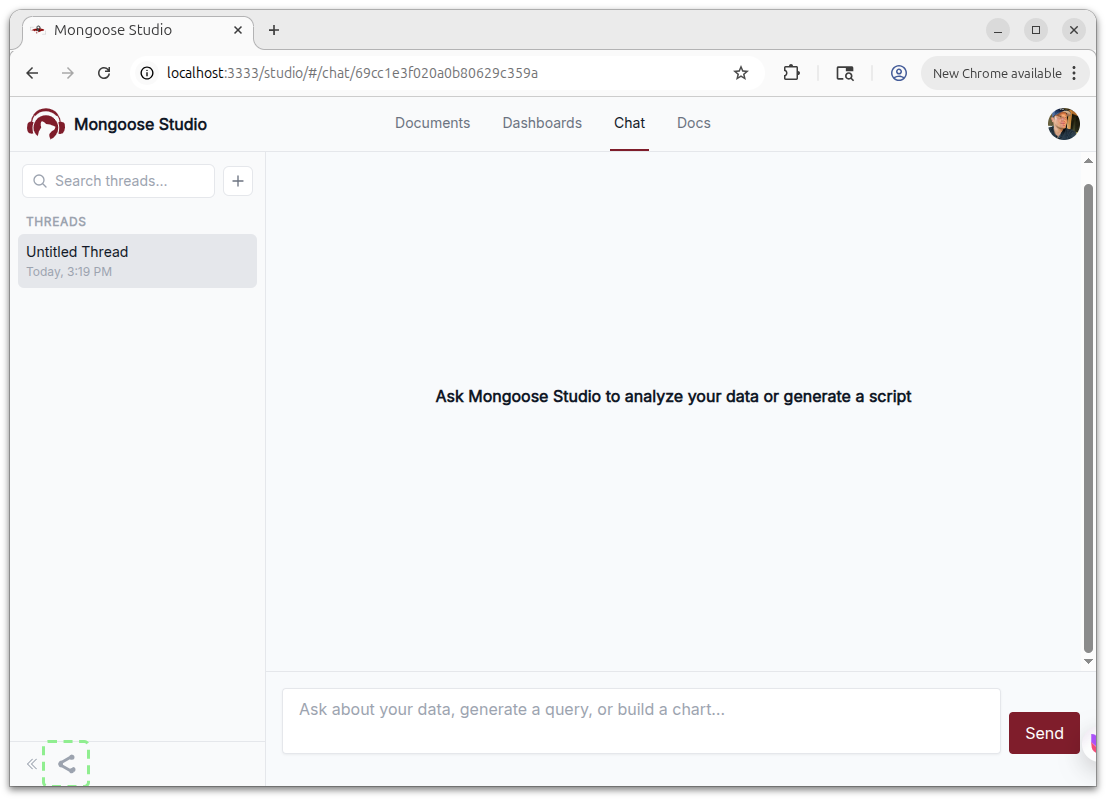
Task: Open the user avatar profile menu
Action: (x=1063, y=124)
